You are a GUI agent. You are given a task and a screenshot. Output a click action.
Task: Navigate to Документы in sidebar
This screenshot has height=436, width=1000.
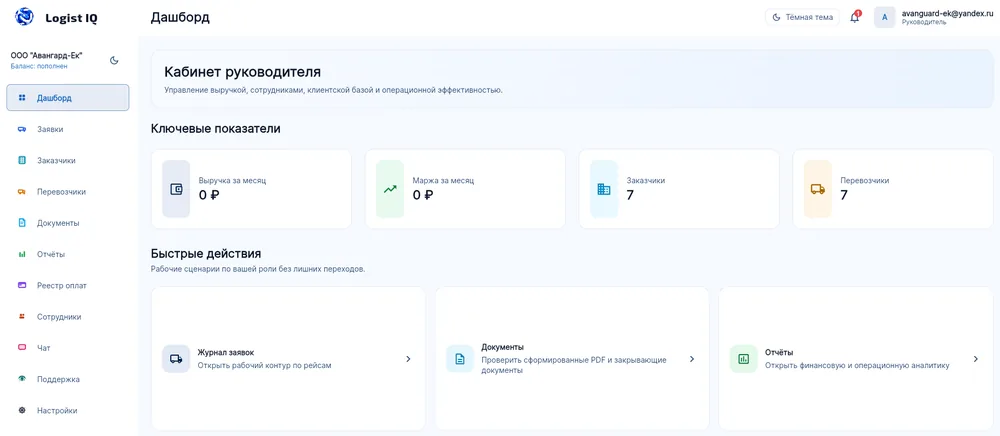[x=68, y=222]
